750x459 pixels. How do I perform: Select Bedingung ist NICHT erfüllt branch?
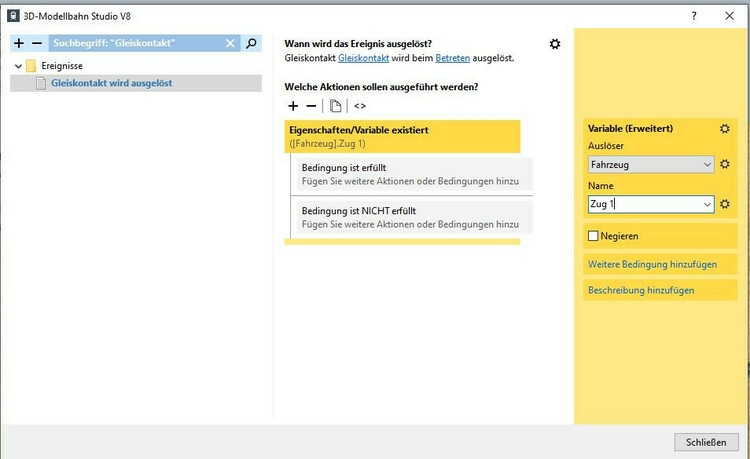pyautogui.click(x=415, y=218)
